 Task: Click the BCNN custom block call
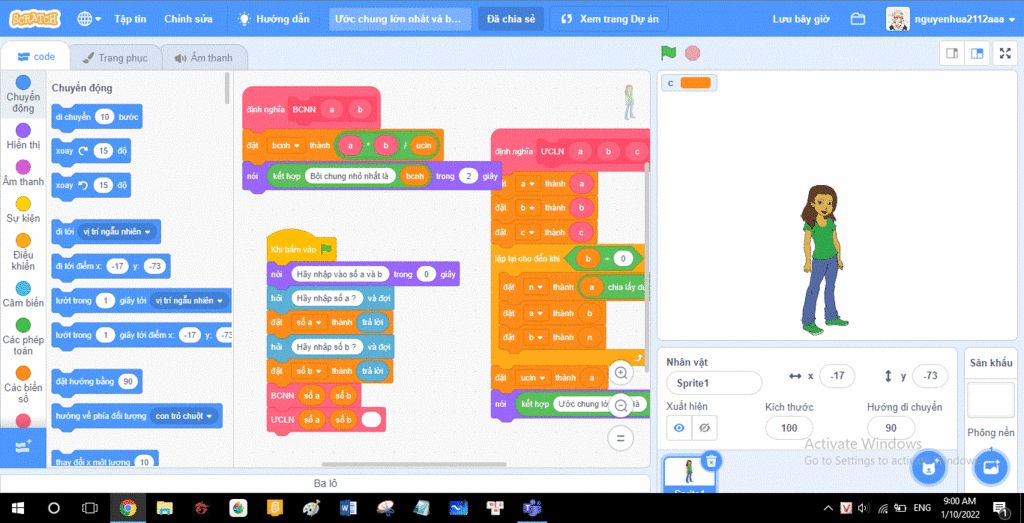tap(313, 394)
